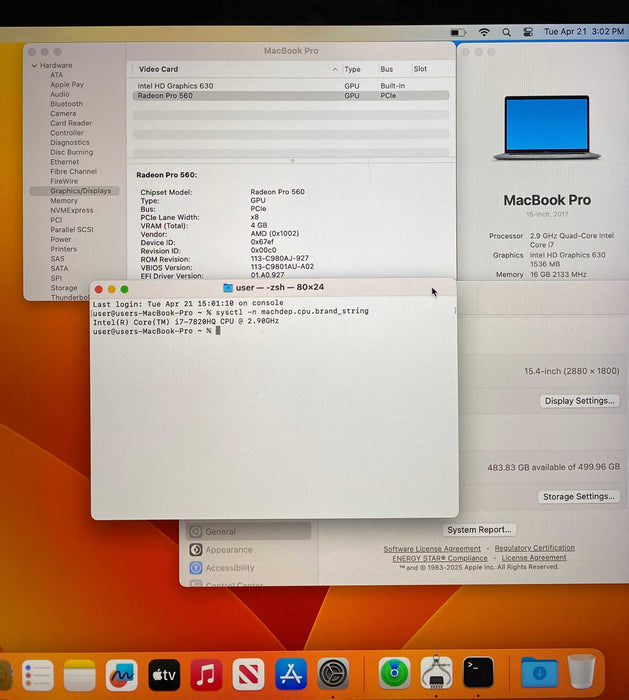Open Control Center in the menu bar
This screenshot has width=629, height=700.
(x=528, y=32)
